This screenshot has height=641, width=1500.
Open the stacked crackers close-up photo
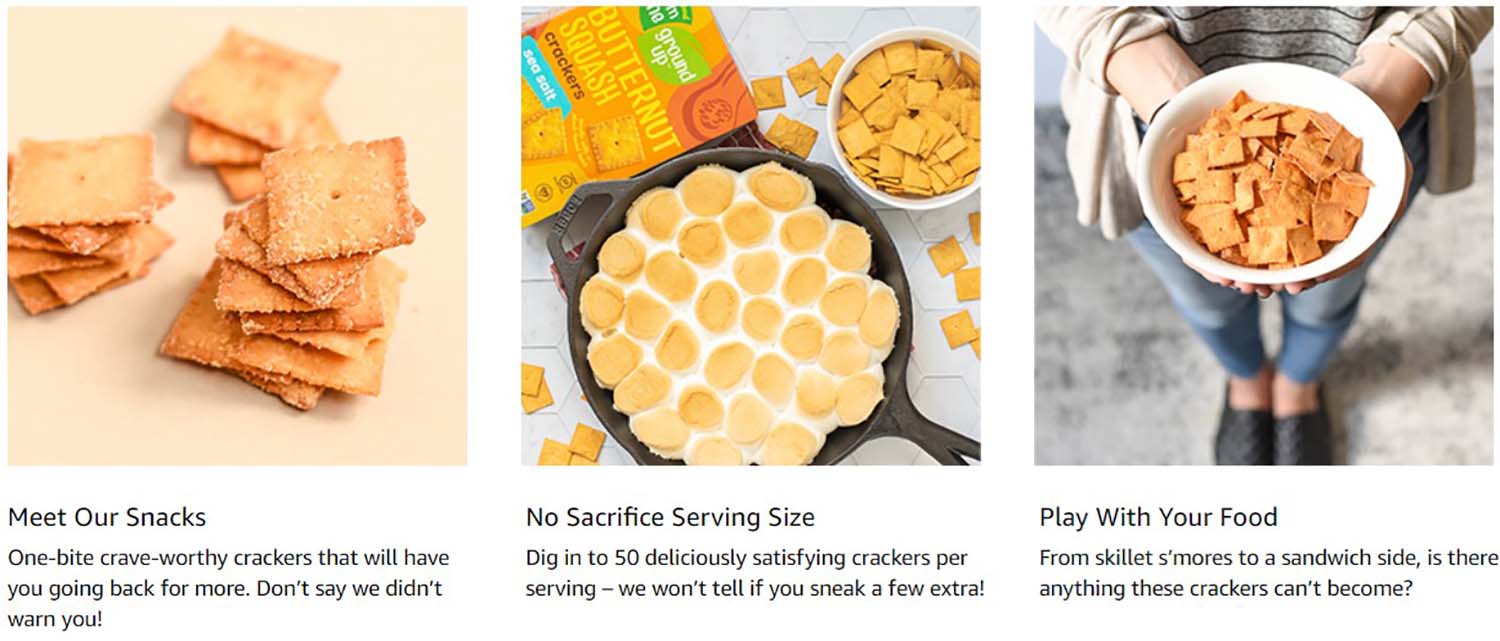click(x=237, y=236)
